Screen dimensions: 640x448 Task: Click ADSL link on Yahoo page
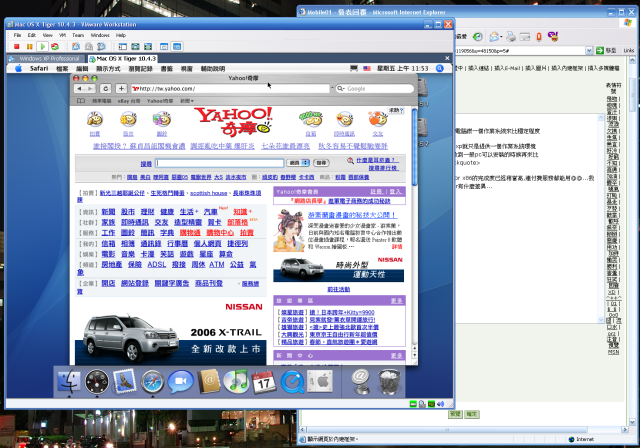click(157, 264)
